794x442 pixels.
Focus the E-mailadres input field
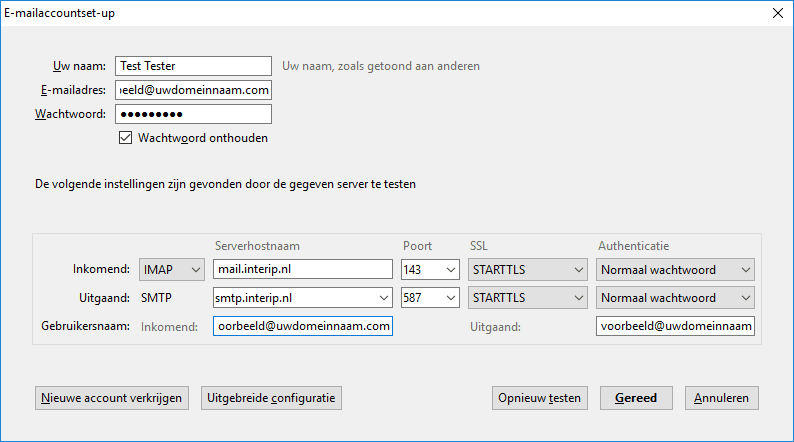click(x=193, y=90)
